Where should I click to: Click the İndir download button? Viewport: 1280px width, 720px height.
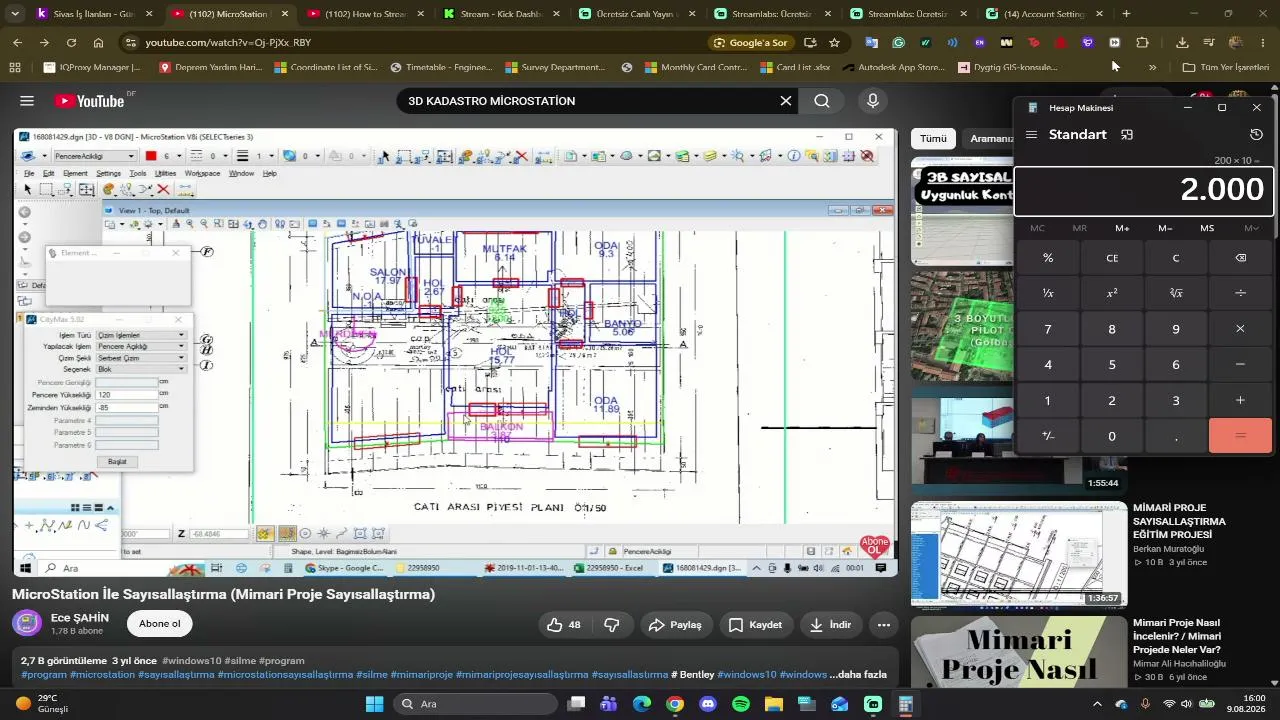click(830, 625)
